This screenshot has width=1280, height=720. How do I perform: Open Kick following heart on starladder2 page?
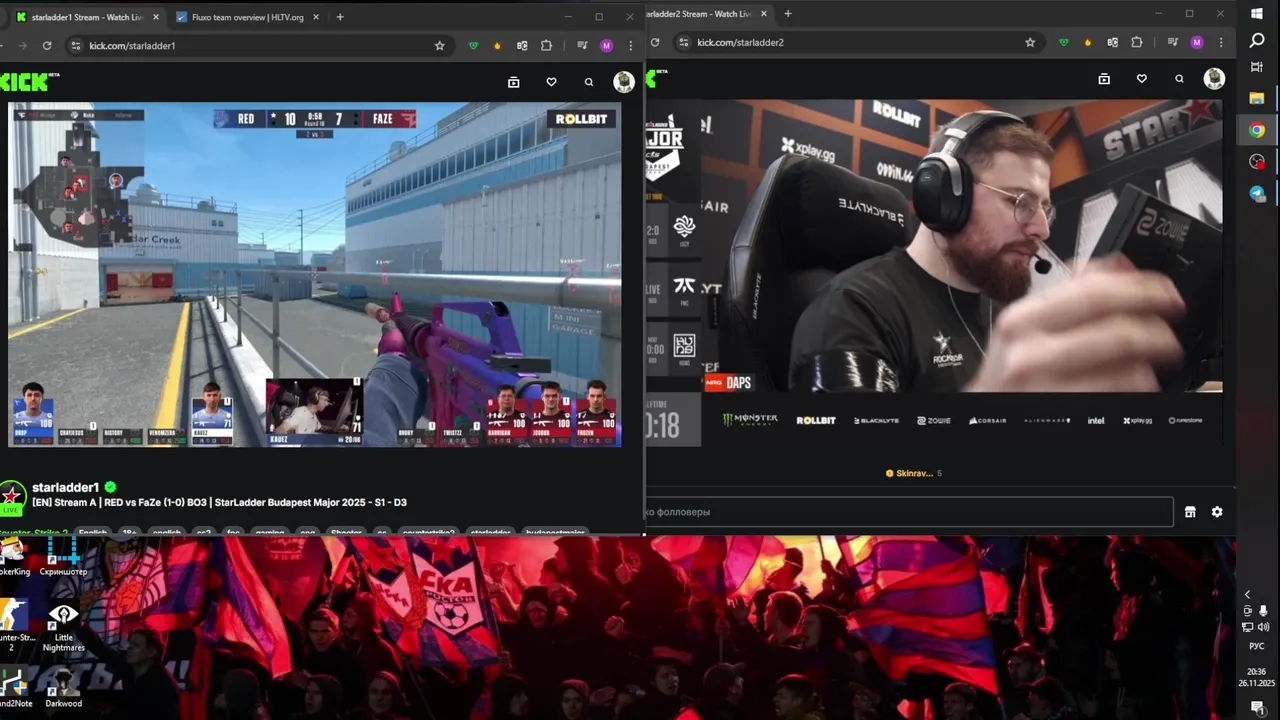tap(1141, 79)
